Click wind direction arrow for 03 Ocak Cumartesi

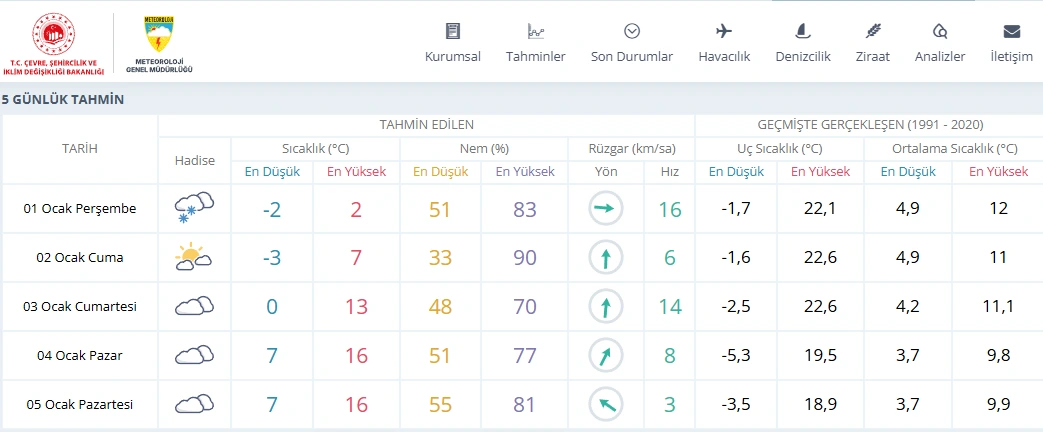pos(605,307)
